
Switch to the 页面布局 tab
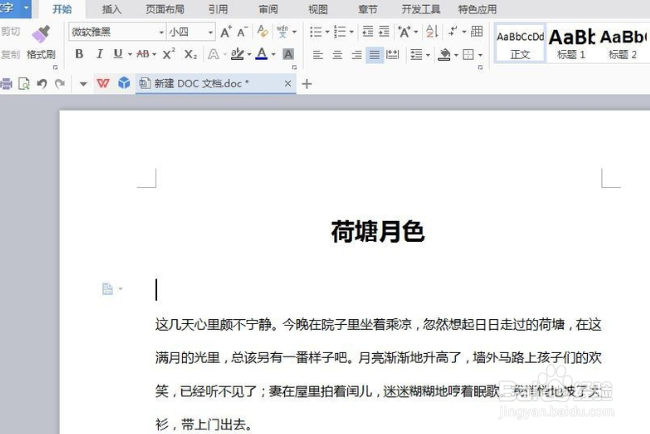(x=165, y=9)
